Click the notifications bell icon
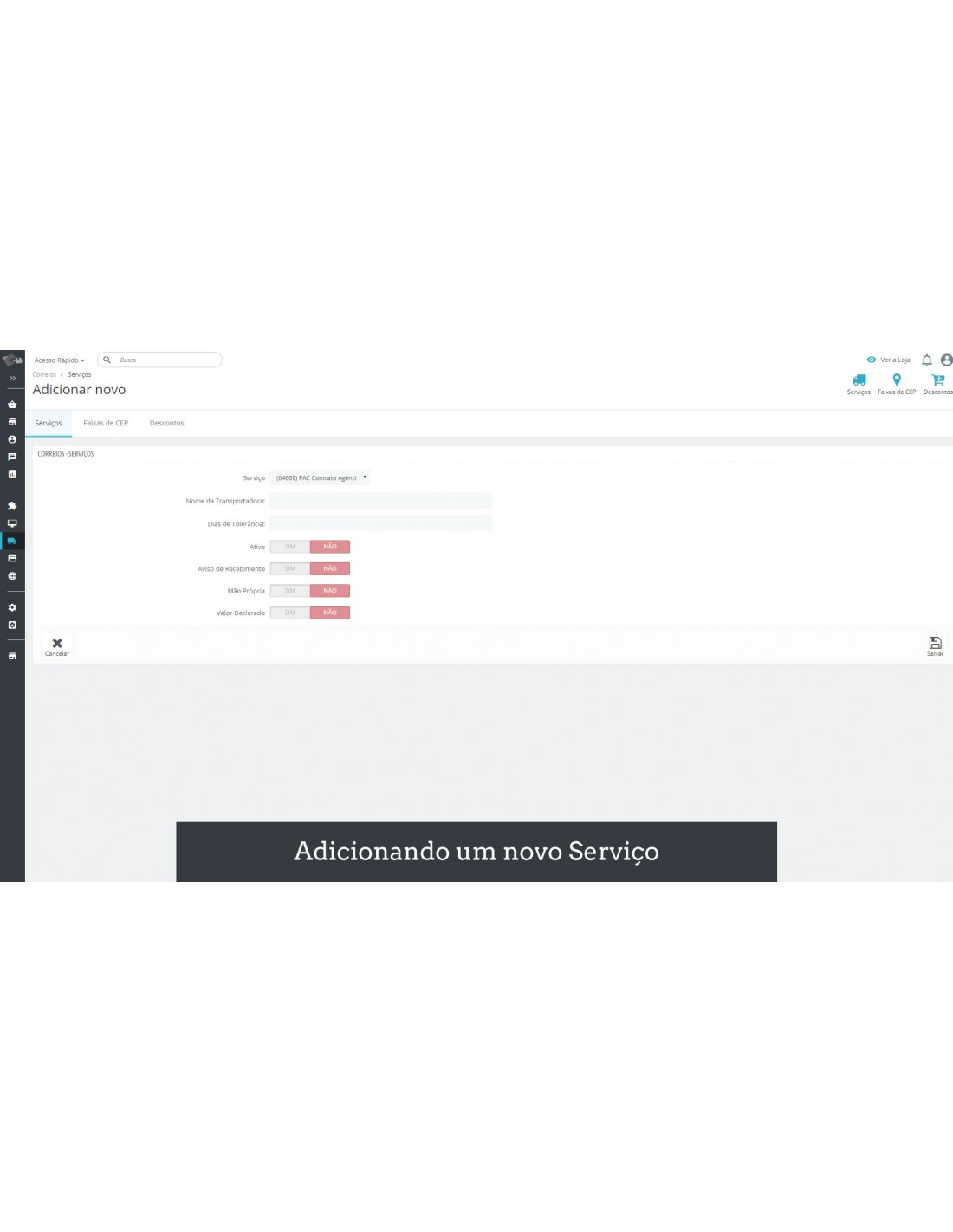 coord(926,360)
